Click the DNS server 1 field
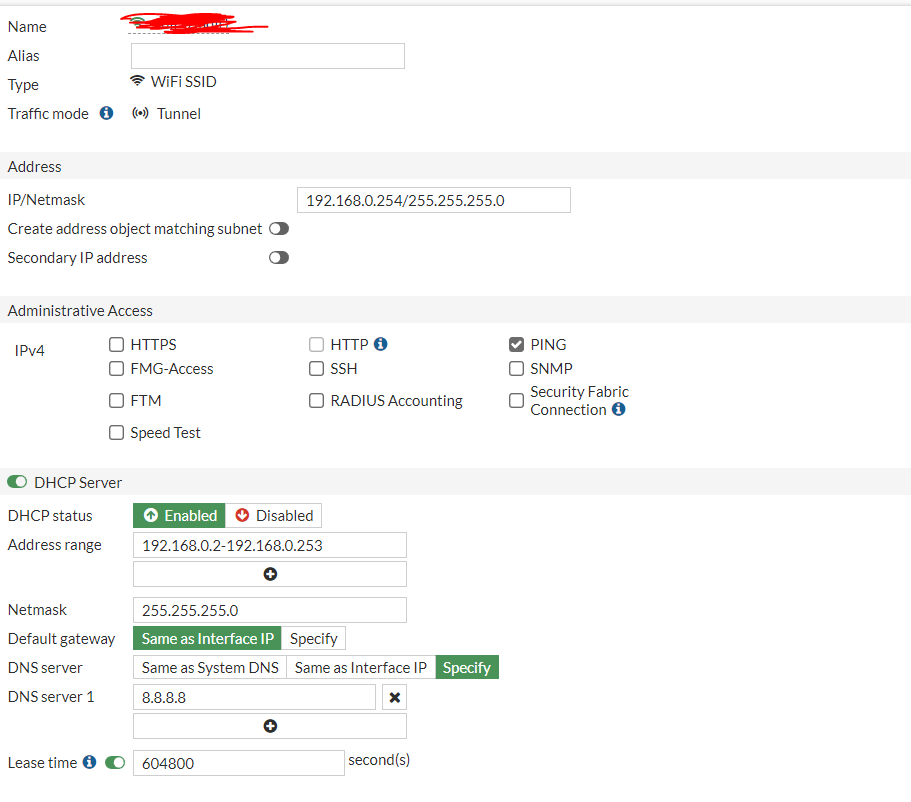This screenshot has height=802, width=911. click(254, 697)
